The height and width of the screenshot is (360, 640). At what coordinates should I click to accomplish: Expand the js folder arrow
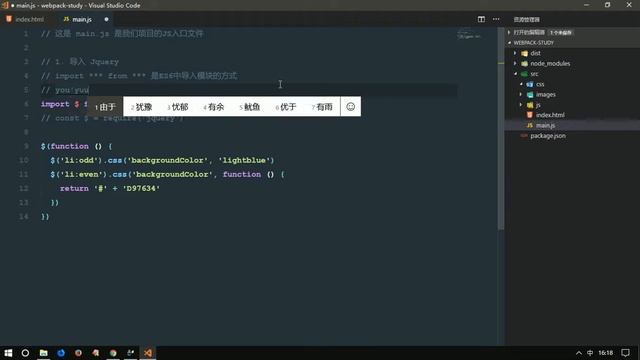[520, 105]
